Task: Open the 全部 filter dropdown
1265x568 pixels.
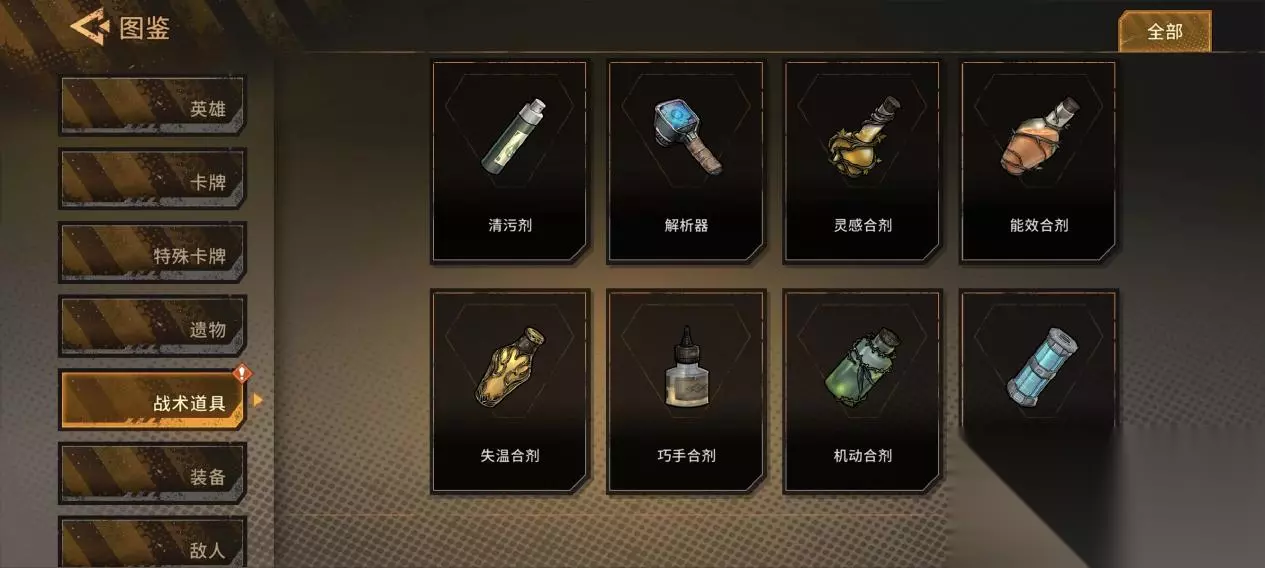Action: pyautogui.click(x=1164, y=31)
